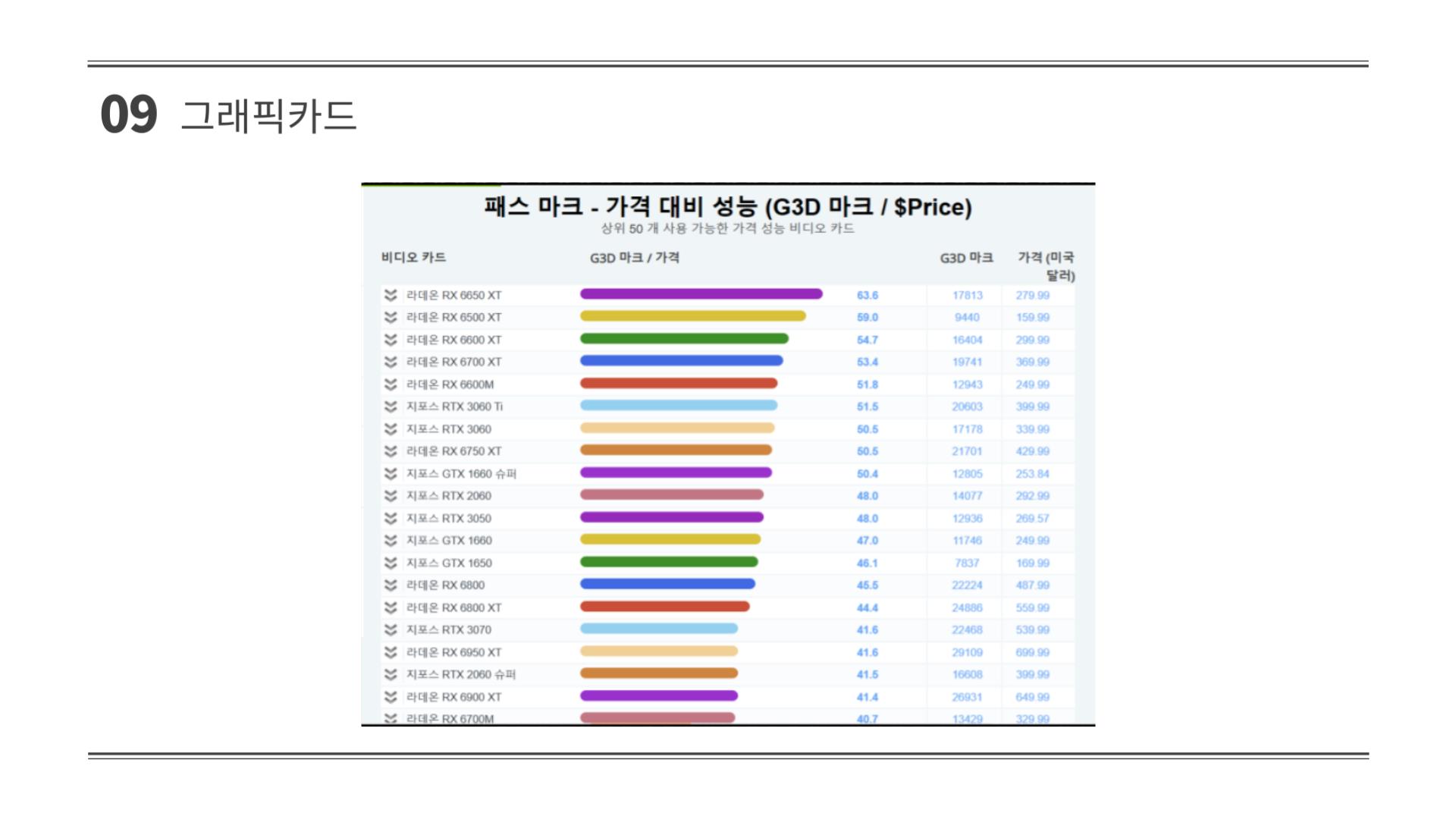Screen dimensions: 1456x819
Task: Click the G3D mark value 26931
Action: 968,698
